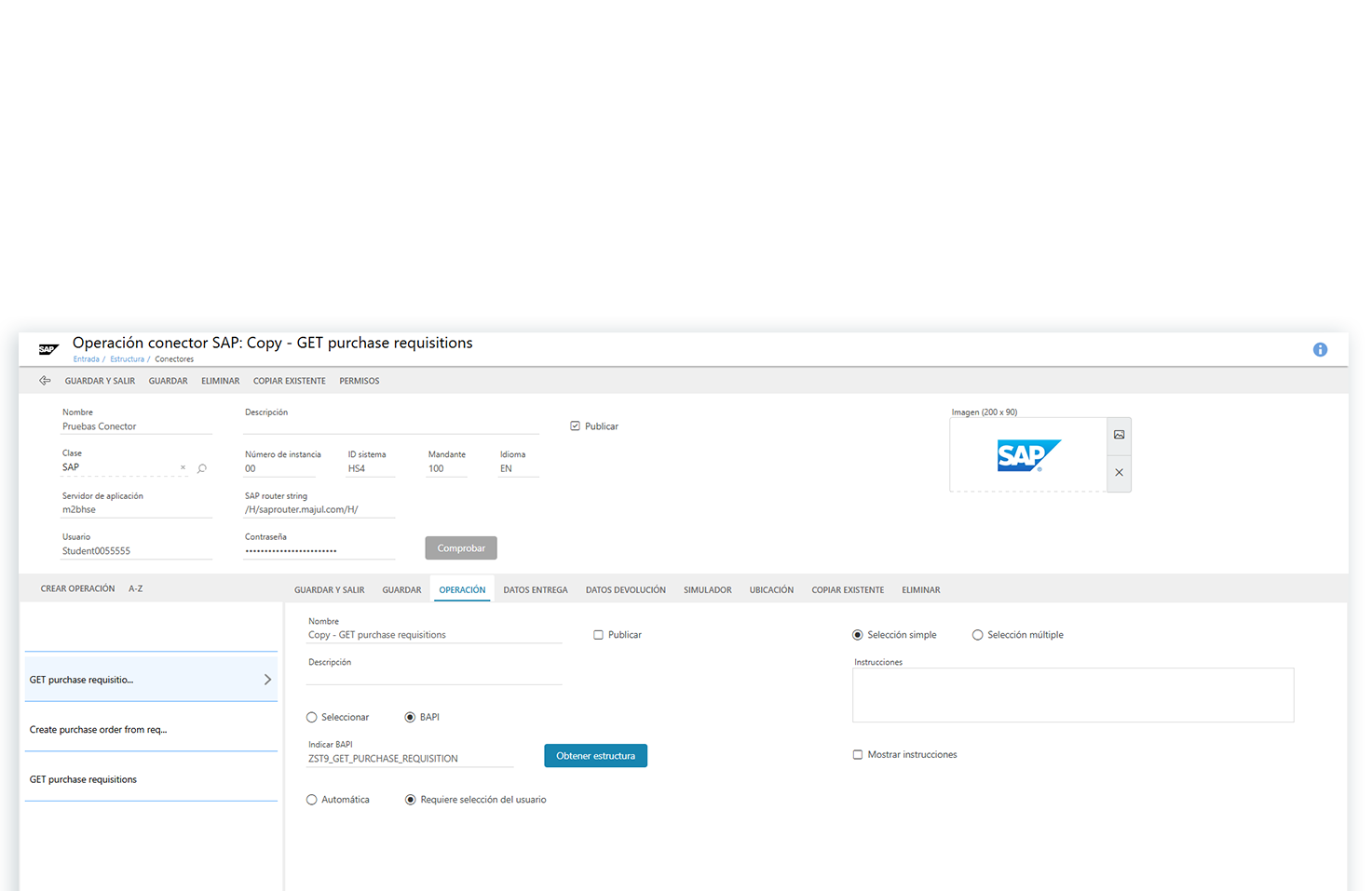Switch to the DATOS ENTREGA tab
1372x891 pixels.
(x=536, y=589)
